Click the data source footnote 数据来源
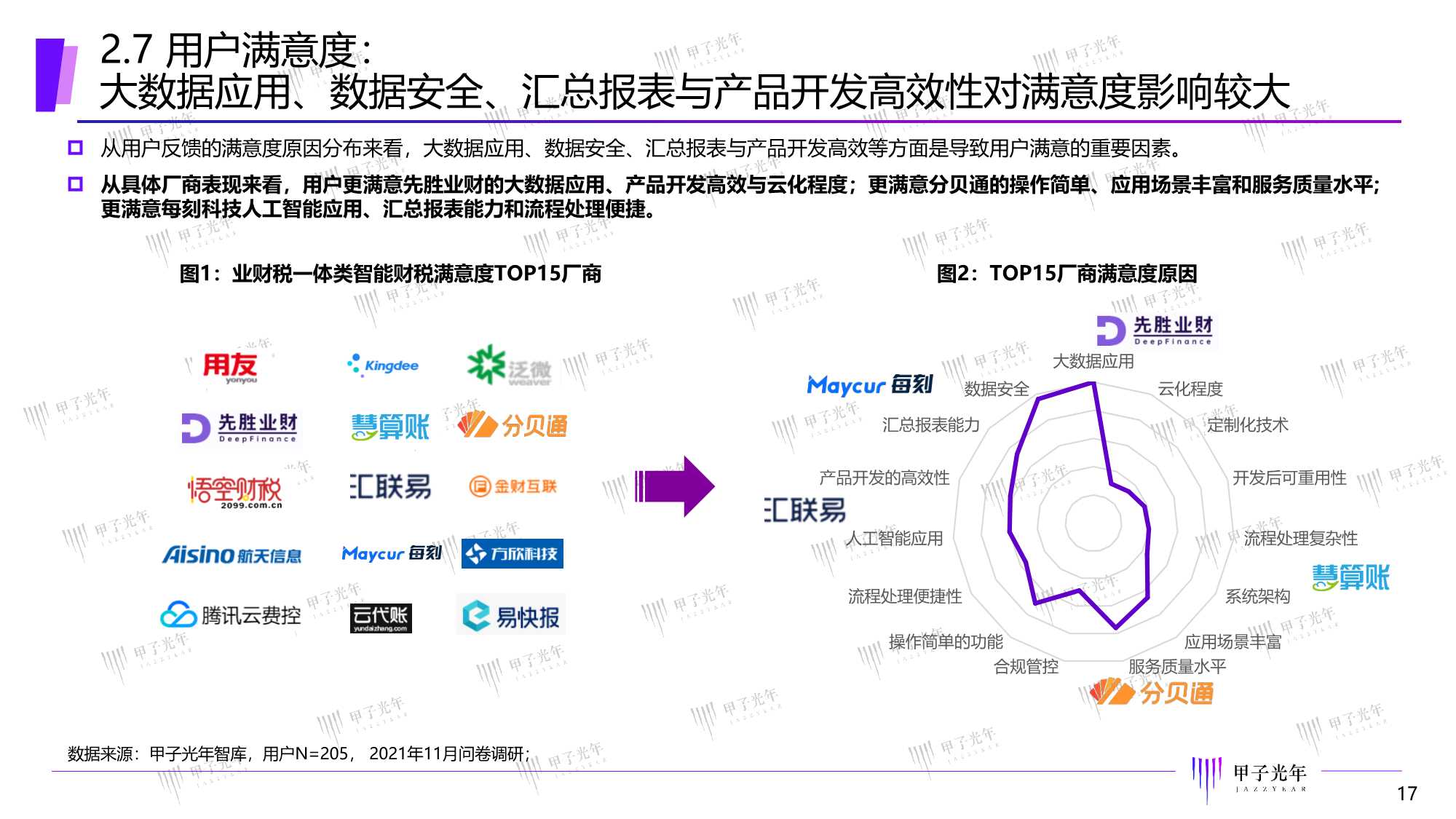1456x819 pixels. click(x=298, y=753)
